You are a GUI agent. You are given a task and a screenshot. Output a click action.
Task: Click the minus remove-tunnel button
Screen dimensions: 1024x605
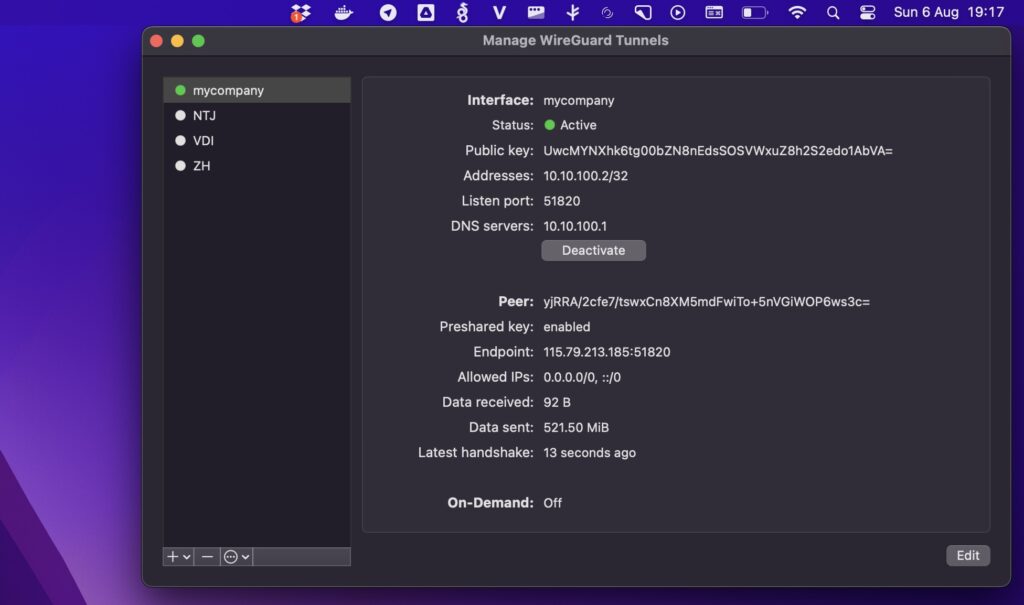(x=207, y=557)
